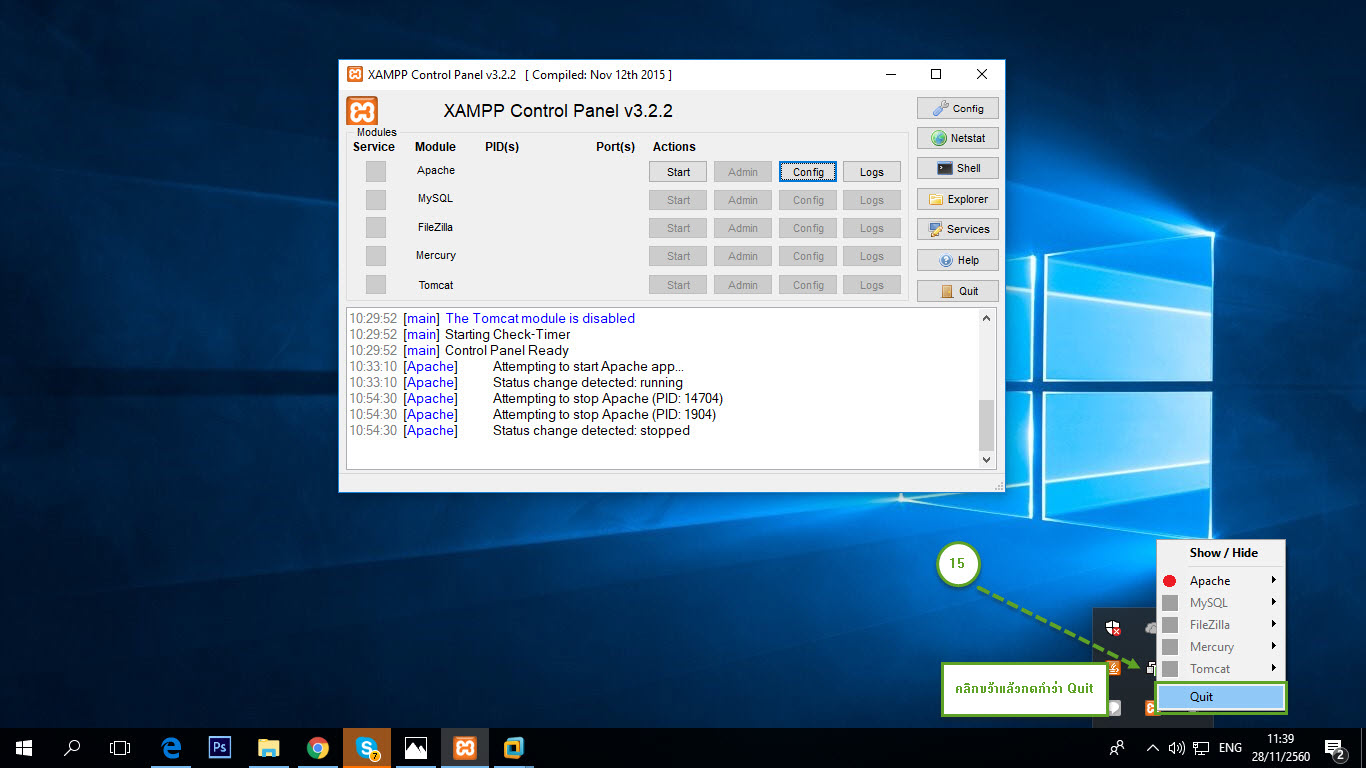1366x768 pixels.
Task: Open Microsoft Edge from the taskbar
Action: click(x=171, y=747)
